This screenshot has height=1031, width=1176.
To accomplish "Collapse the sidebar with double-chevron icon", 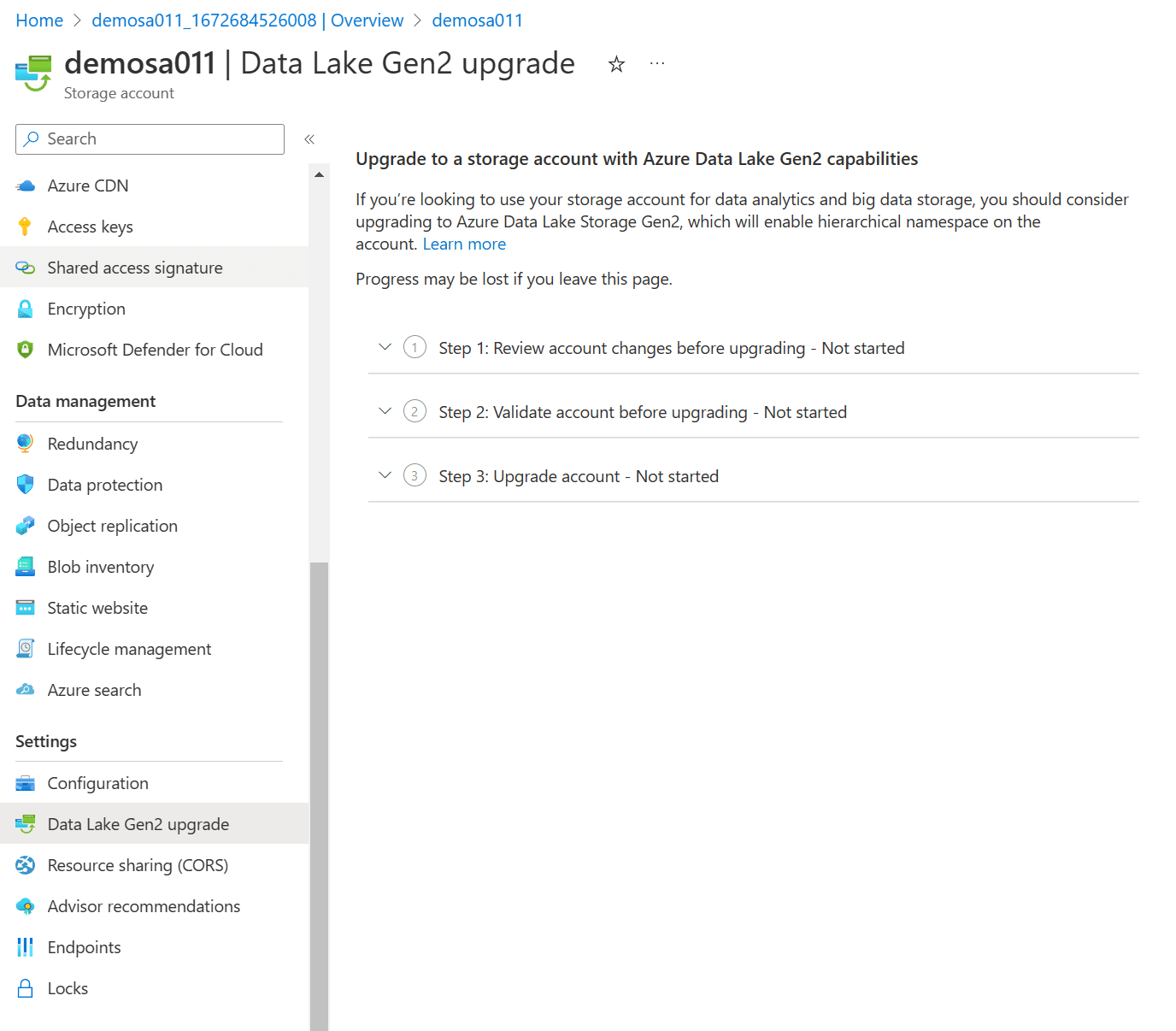I will [309, 138].
